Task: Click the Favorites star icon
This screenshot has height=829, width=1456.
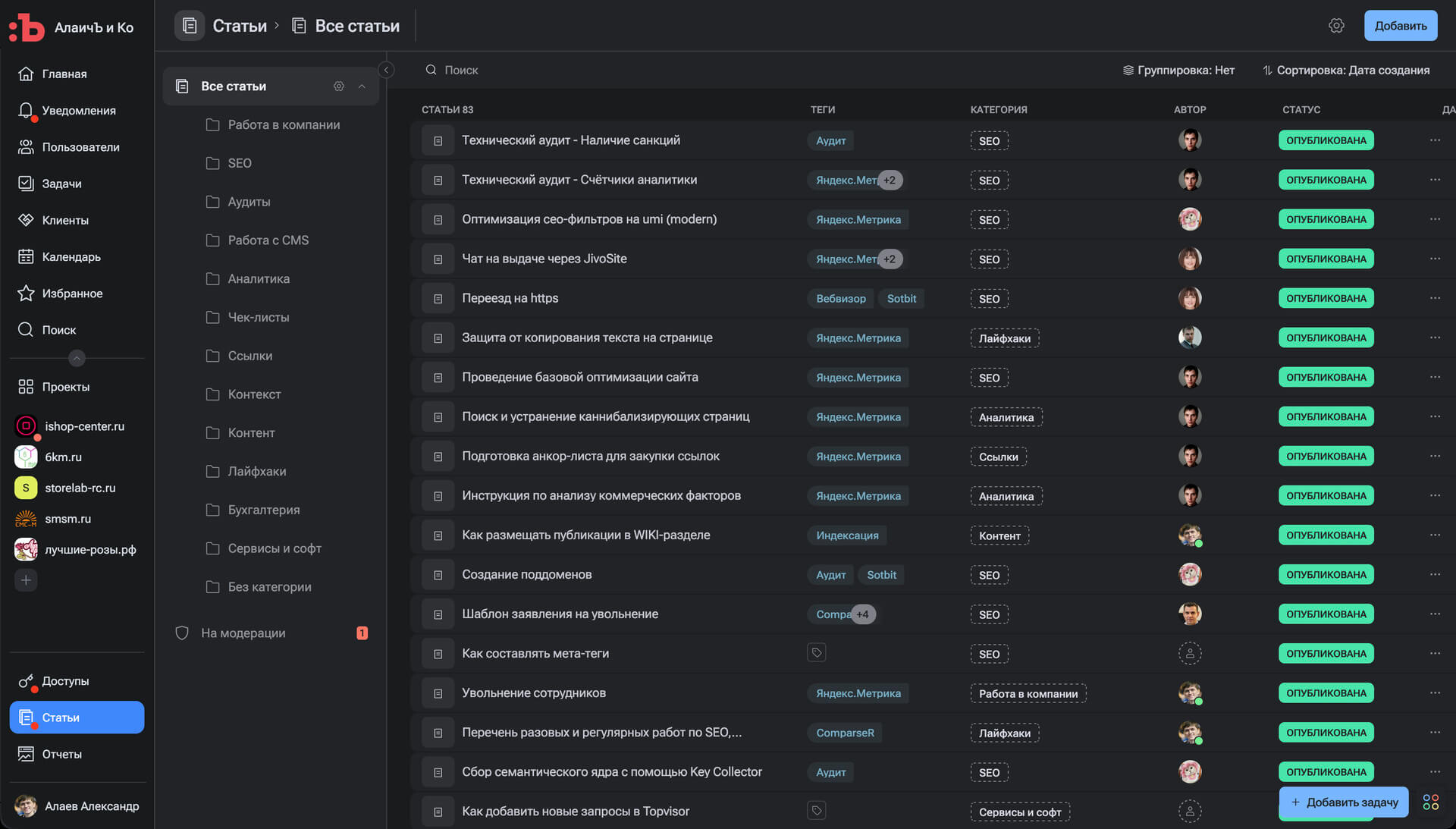Action: click(x=26, y=294)
